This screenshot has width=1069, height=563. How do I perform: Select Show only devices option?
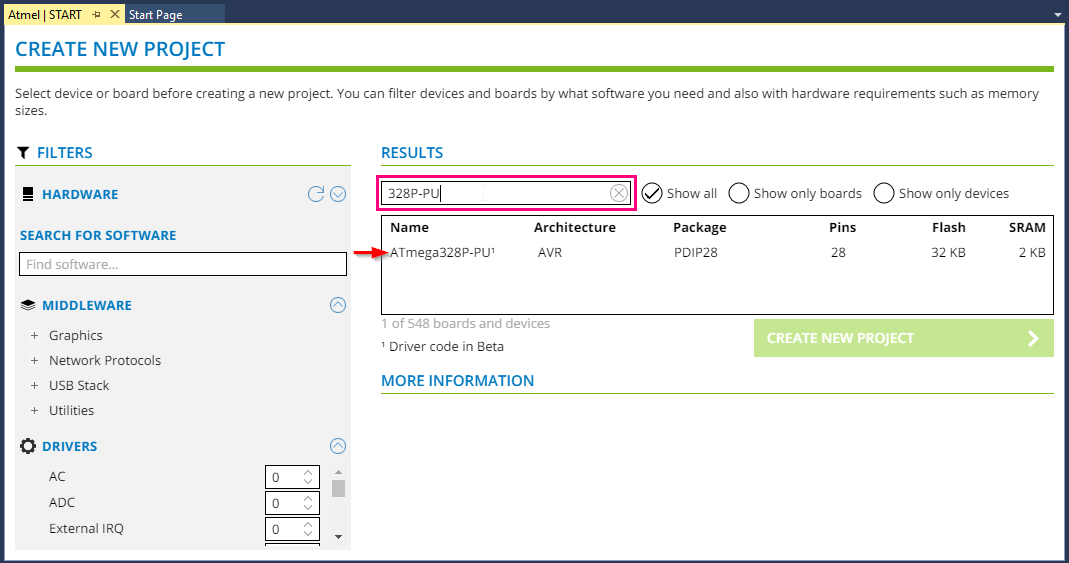pyautogui.click(x=941, y=194)
